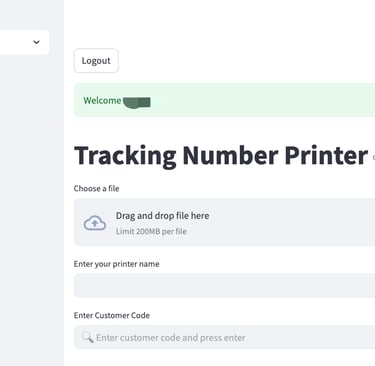The width and height of the screenshot is (375, 366).
Task: Click the 'Enter customer code and press enter' placeholder
Action: 171,338
